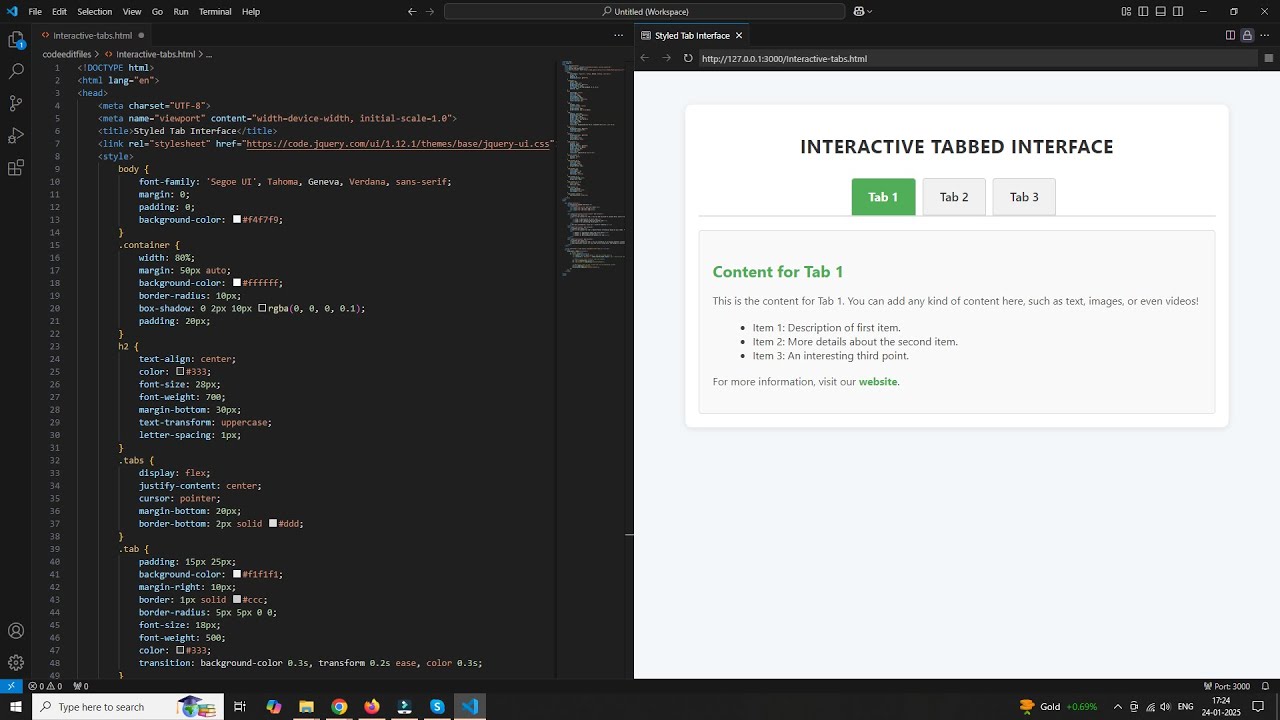Click the Type here to search taskbar box
This screenshot has width=1280, height=720.
[x=128, y=706]
